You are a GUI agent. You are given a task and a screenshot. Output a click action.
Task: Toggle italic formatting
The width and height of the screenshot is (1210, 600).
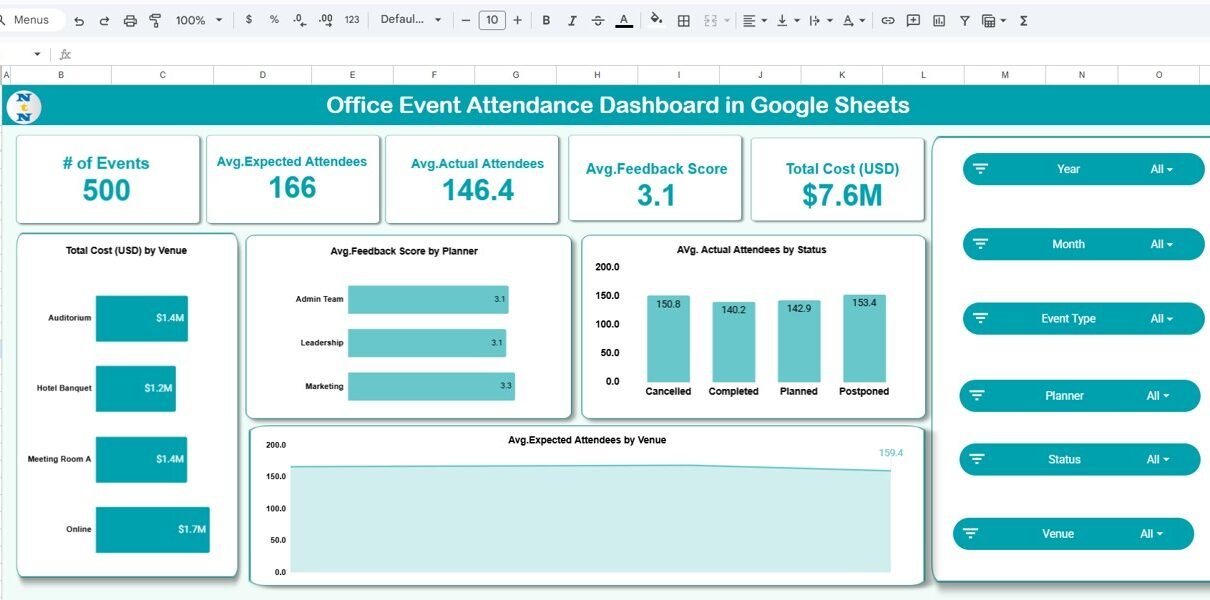[571, 20]
